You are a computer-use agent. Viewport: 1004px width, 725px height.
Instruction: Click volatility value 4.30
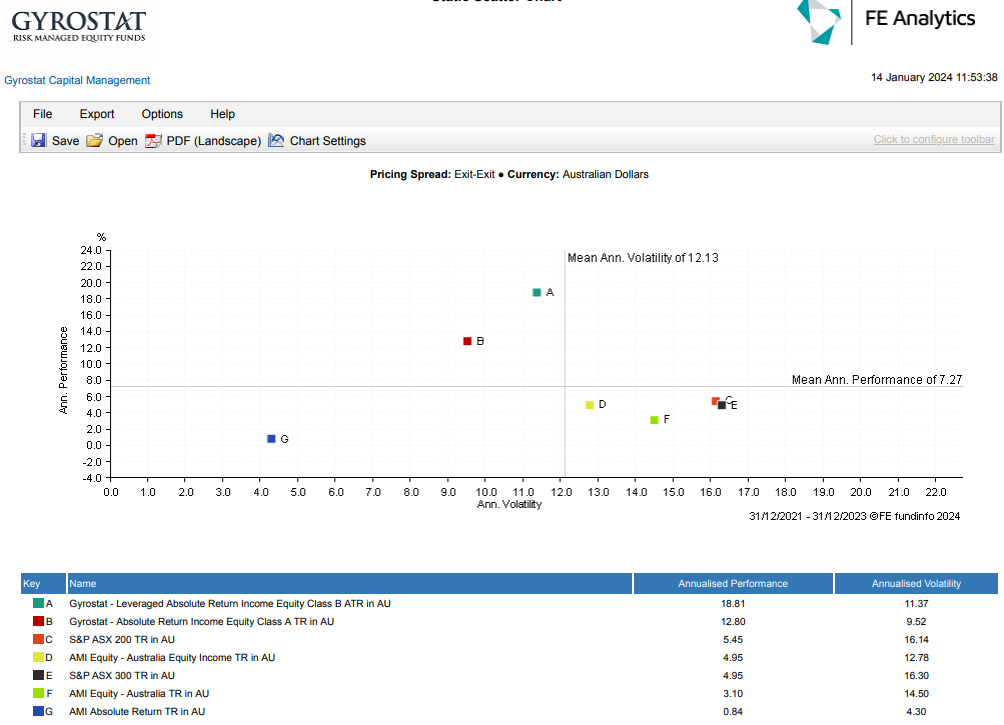pos(916,712)
